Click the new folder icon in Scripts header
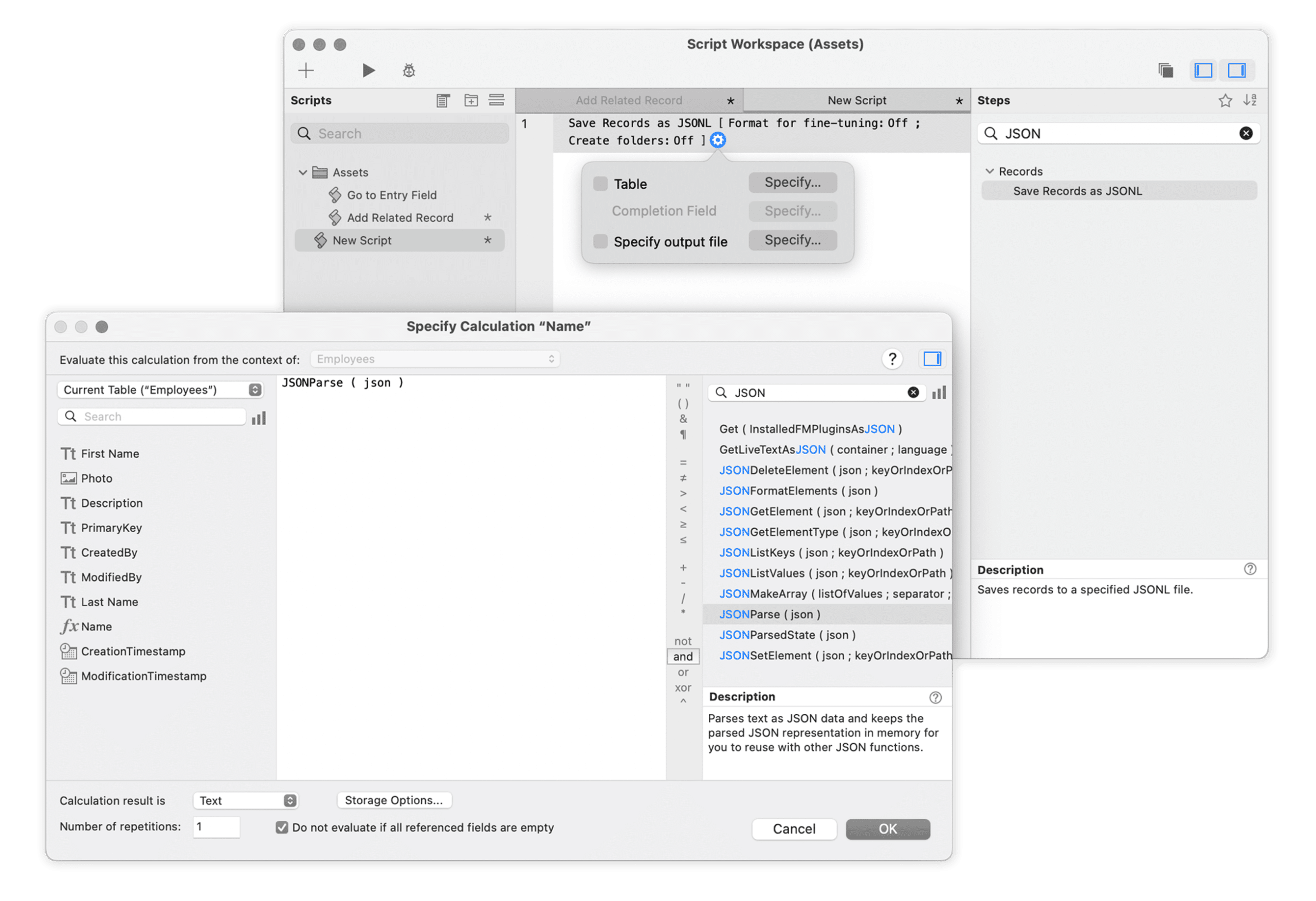Viewport: 1316px width, 901px height. (x=471, y=100)
